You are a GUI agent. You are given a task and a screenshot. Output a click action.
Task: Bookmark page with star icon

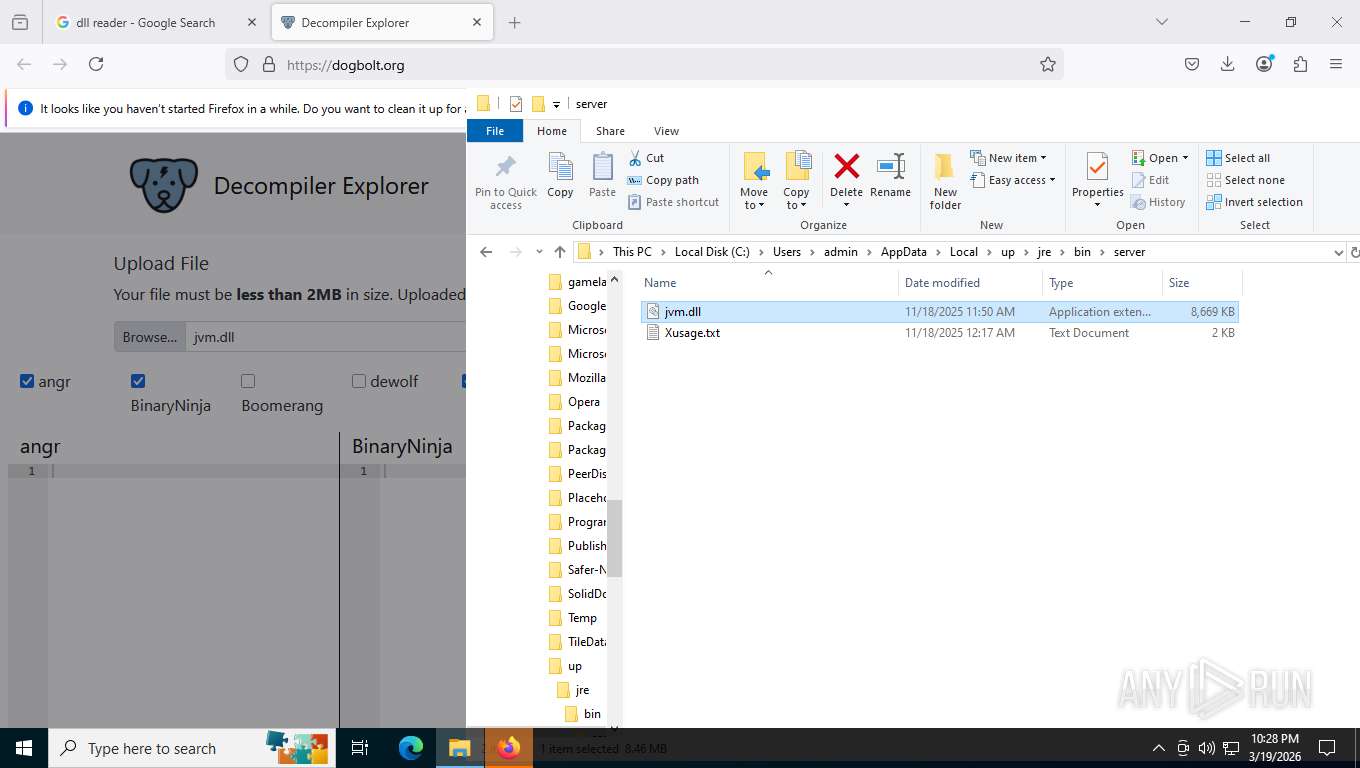click(1047, 64)
